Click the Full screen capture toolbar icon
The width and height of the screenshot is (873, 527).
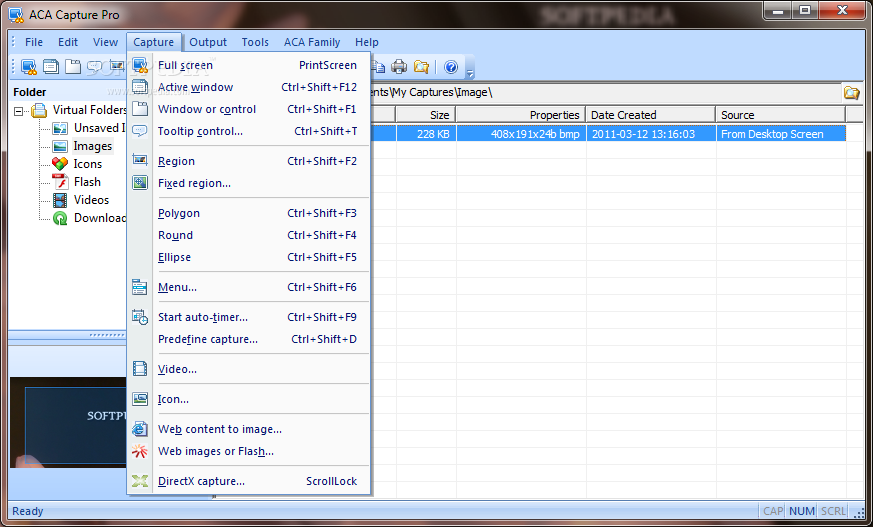[x=29, y=67]
